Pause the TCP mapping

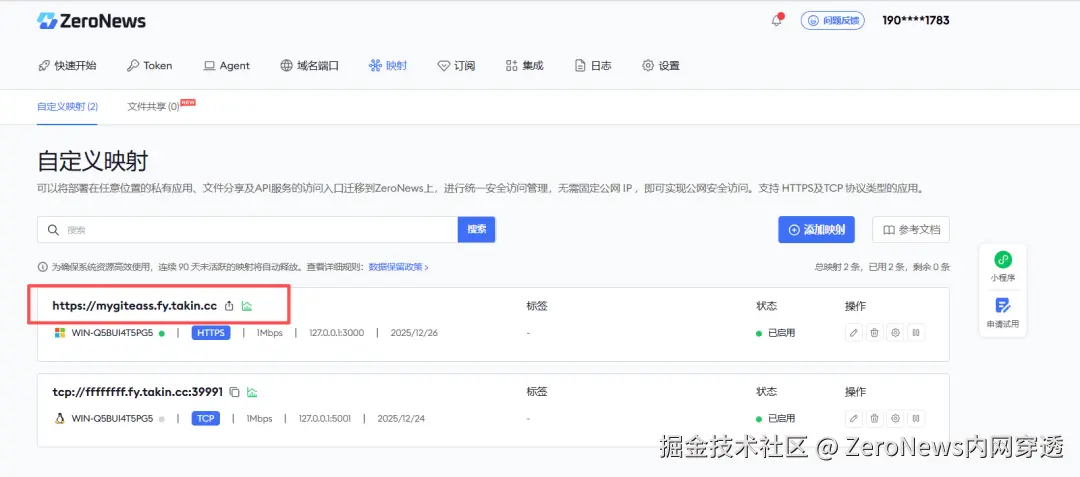(916, 418)
